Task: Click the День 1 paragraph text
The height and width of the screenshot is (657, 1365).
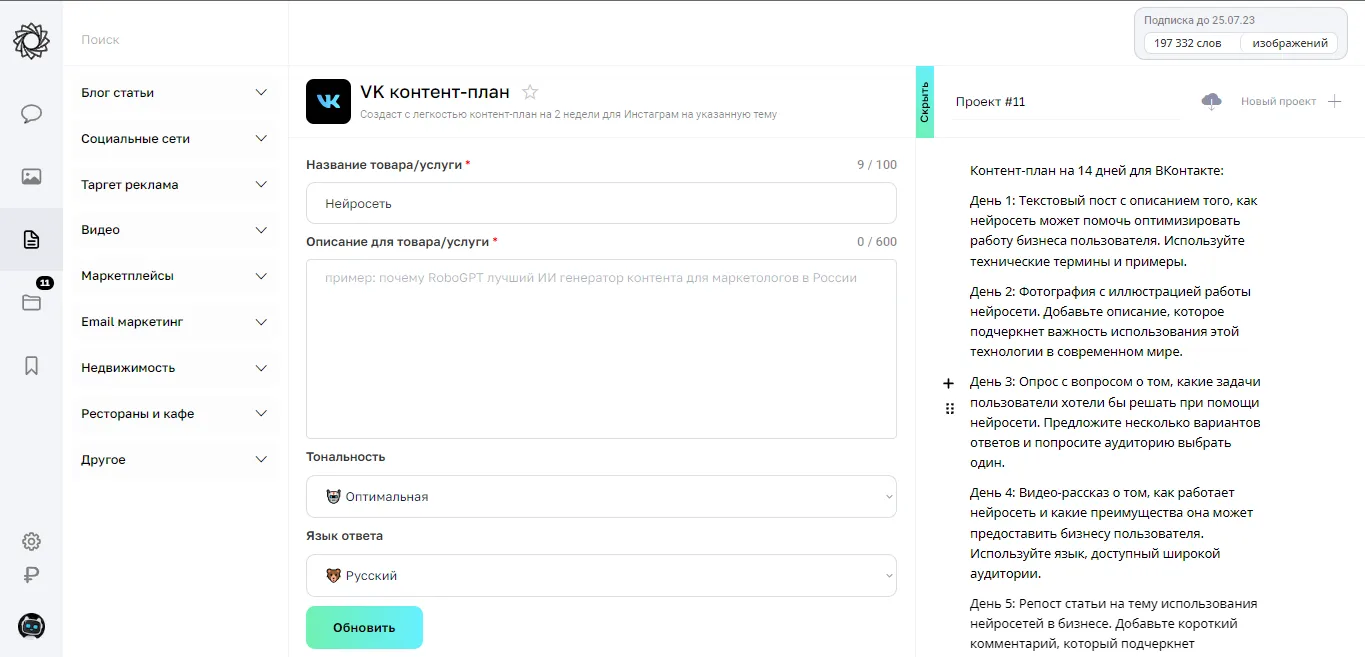Action: coord(1115,231)
